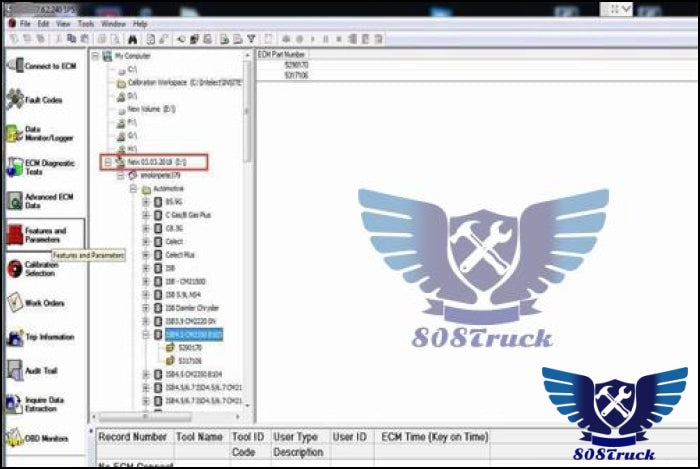Viewport: 700px width, 469px height.
Task: Click the funnel filter toolbar icon
Action: click(x=251, y=38)
